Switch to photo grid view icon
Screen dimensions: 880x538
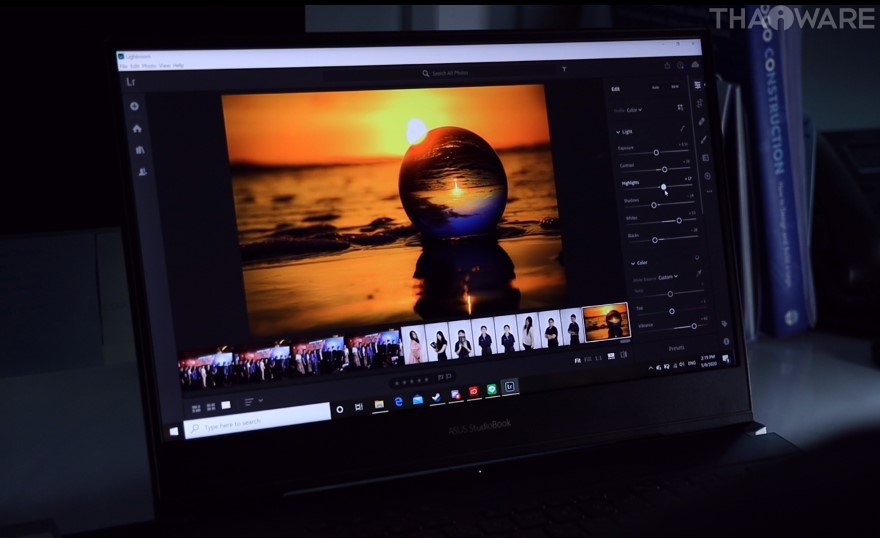(x=196, y=408)
